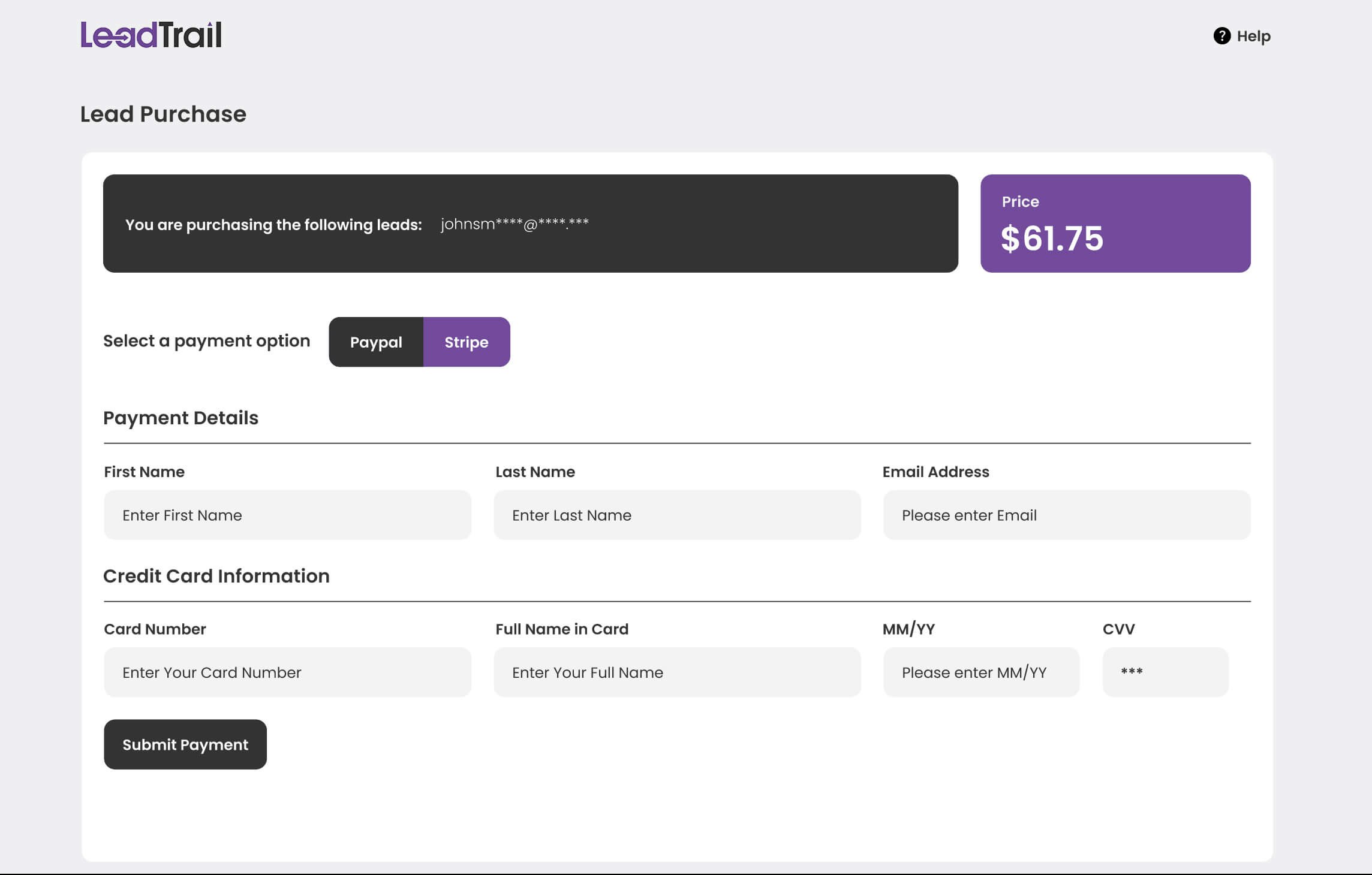Click the CVV input field
This screenshot has width=1372, height=875.
[1165, 672]
